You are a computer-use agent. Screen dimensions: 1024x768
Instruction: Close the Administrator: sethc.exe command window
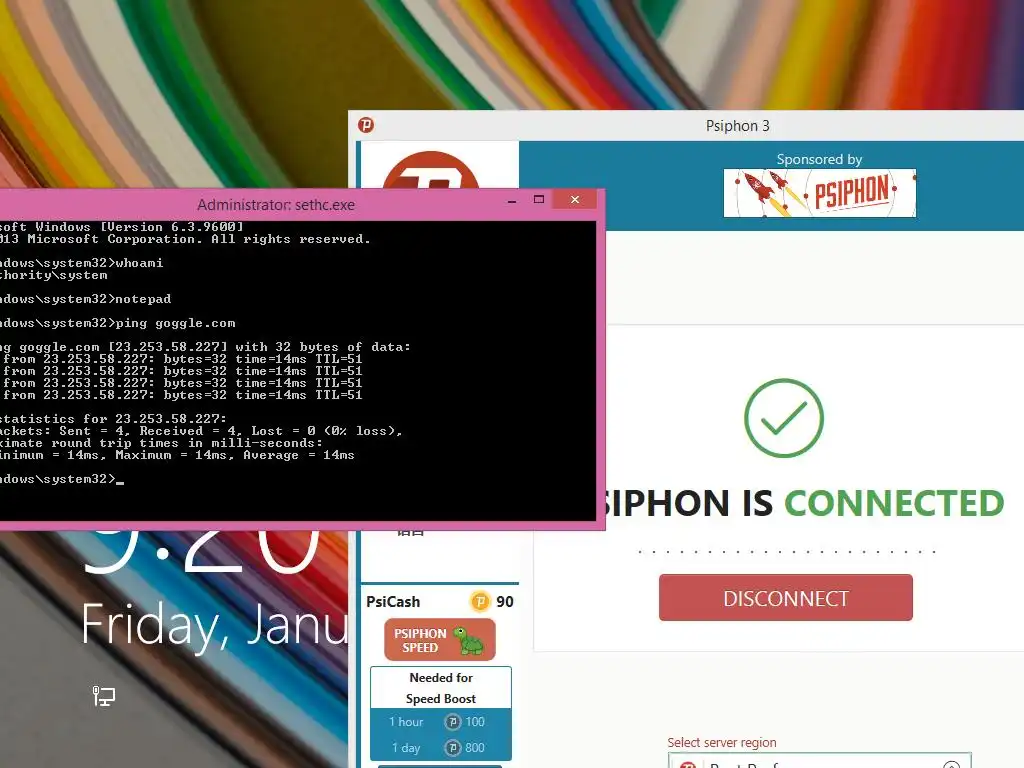pyautogui.click(x=575, y=200)
